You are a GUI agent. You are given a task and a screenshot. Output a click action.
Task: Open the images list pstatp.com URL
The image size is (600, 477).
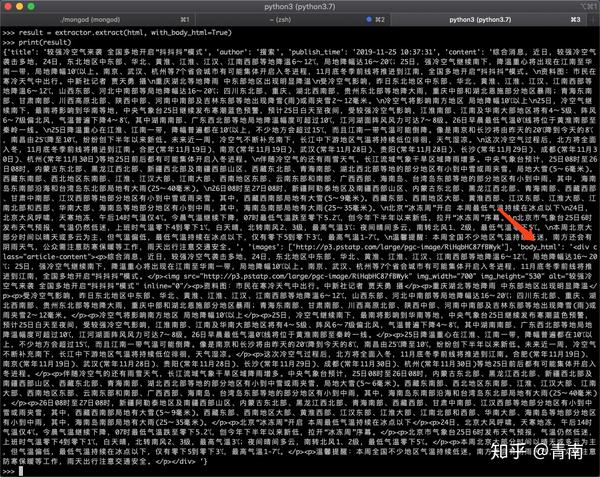point(399,247)
